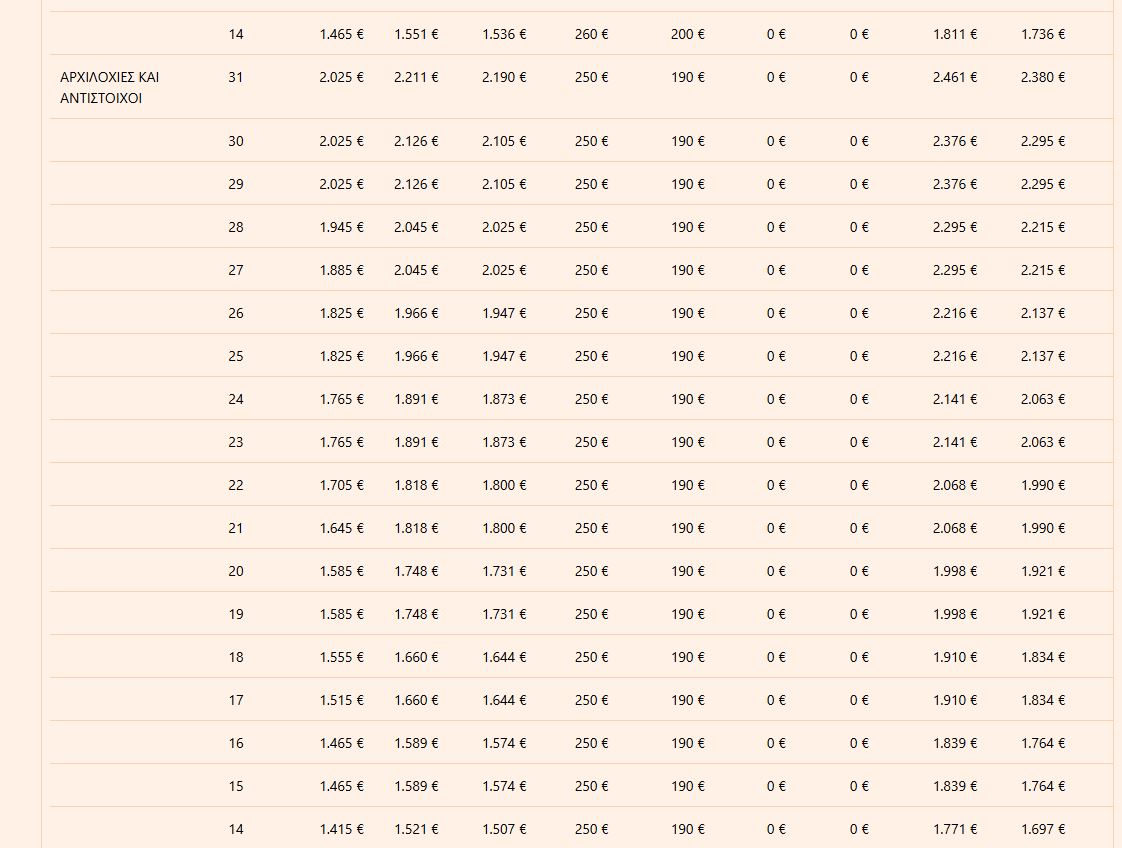Click the 1.515 € cell in row 17
Image resolution: width=1122 pixels, height=848 pixels.
pos(341,700)
